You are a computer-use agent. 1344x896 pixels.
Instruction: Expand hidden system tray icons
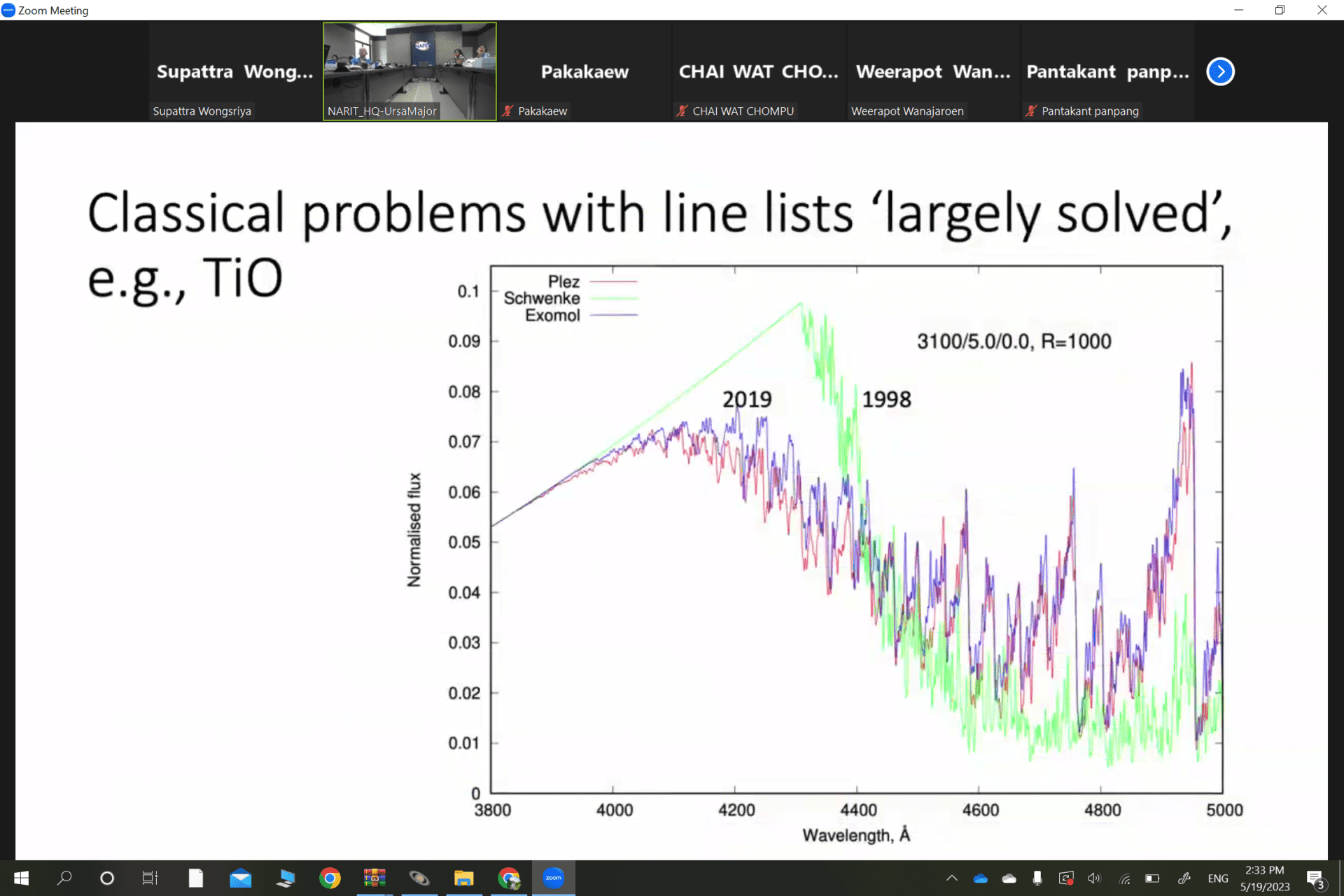[x=952, y=878]
